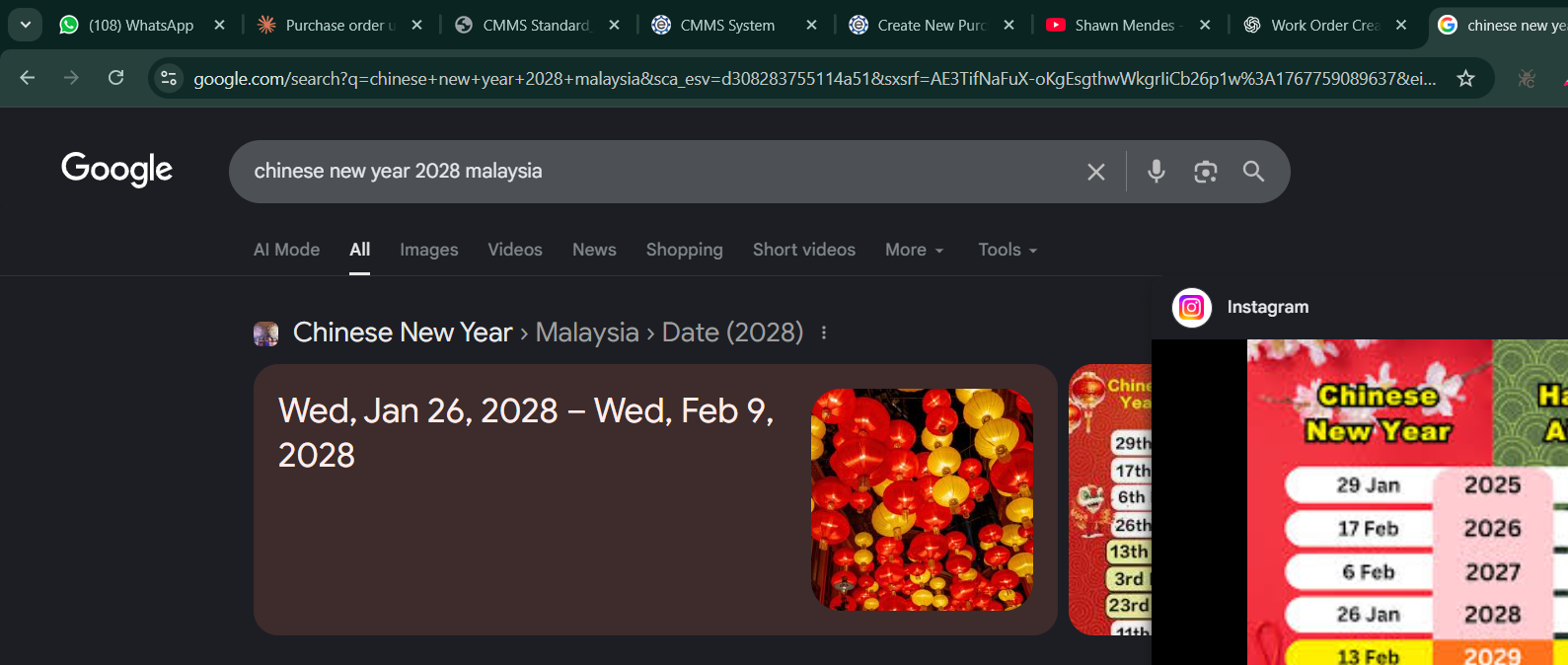Open Google Lens image search
The height and width of the screenshot is (665, 1568).
(1205, 172)
